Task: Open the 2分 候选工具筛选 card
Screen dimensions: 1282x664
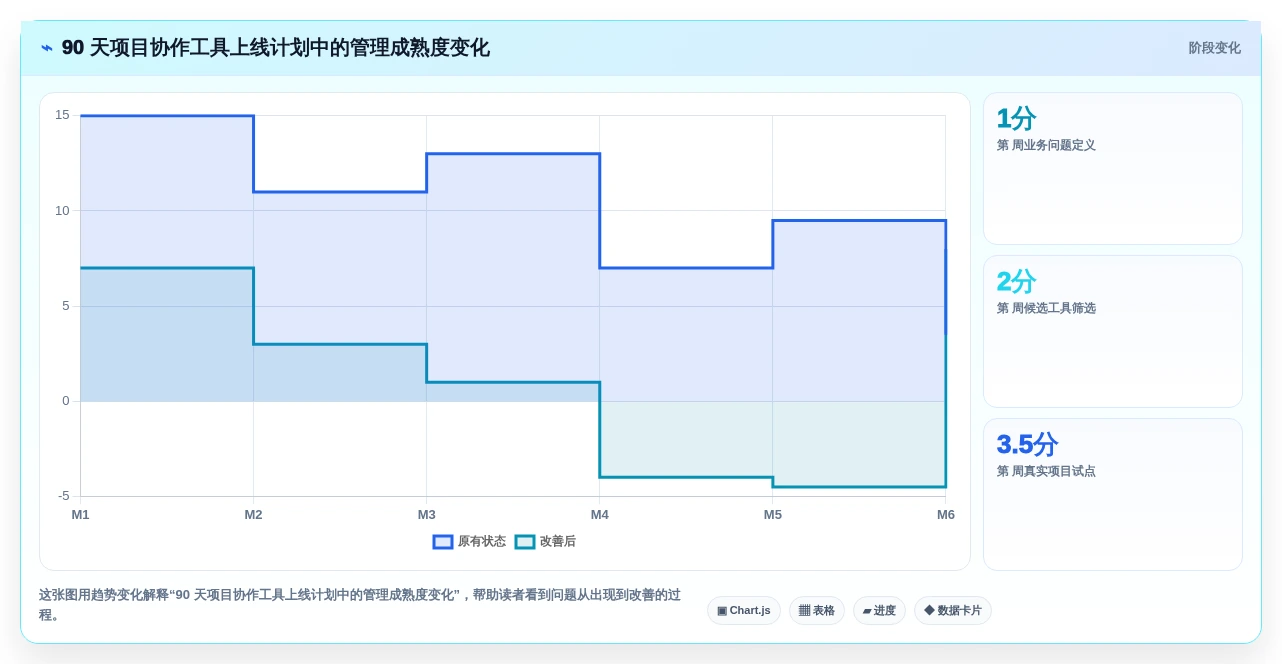Action: 1113,332
